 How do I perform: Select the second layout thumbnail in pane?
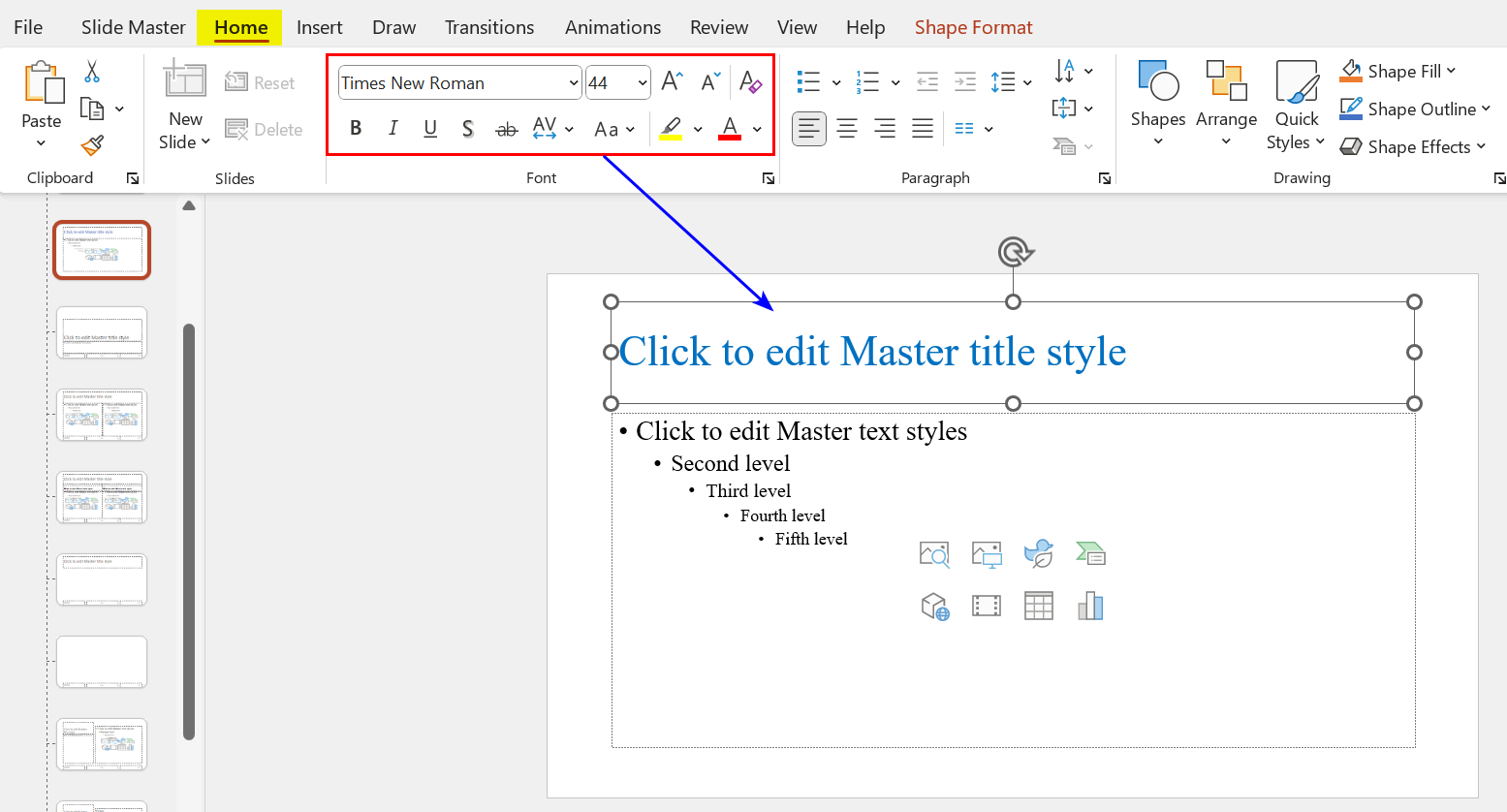(x=102, y=332)
